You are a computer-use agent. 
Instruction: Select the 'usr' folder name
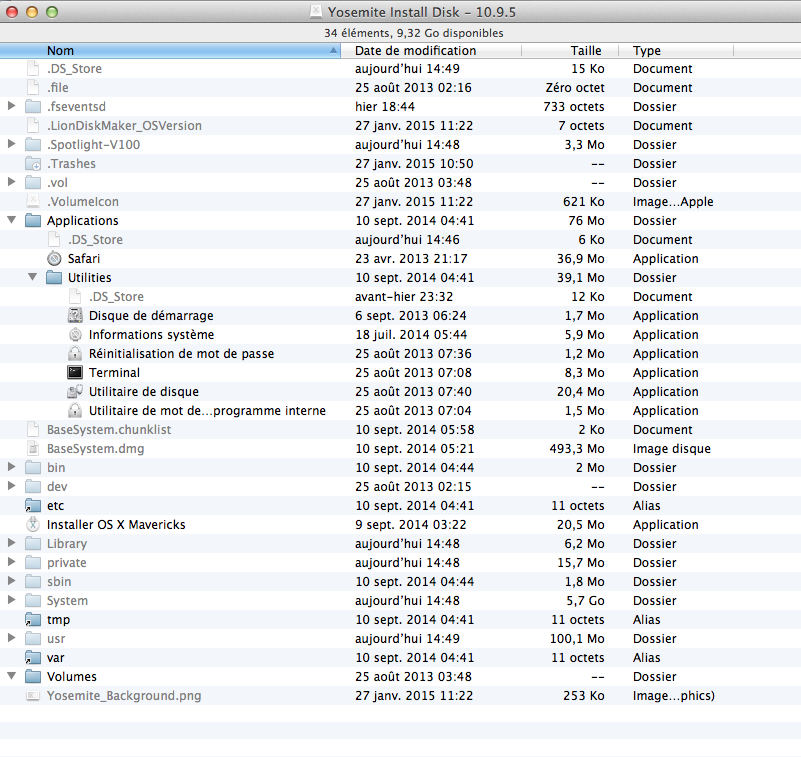click(56, 639)
